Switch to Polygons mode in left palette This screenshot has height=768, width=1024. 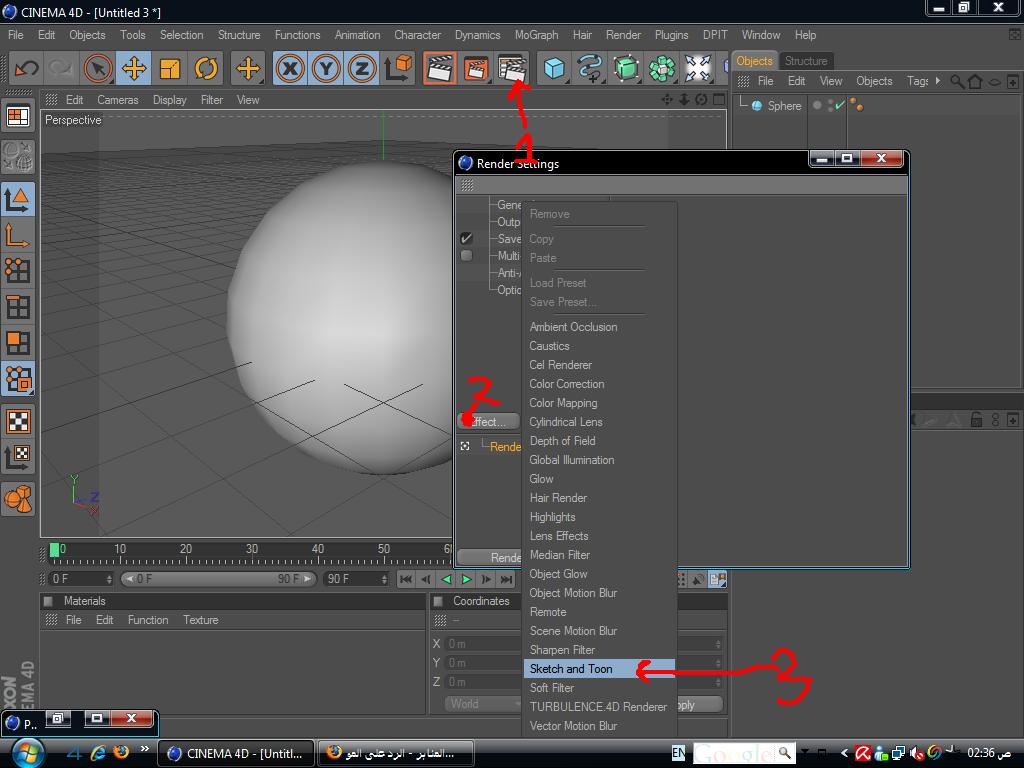point(18,342)
